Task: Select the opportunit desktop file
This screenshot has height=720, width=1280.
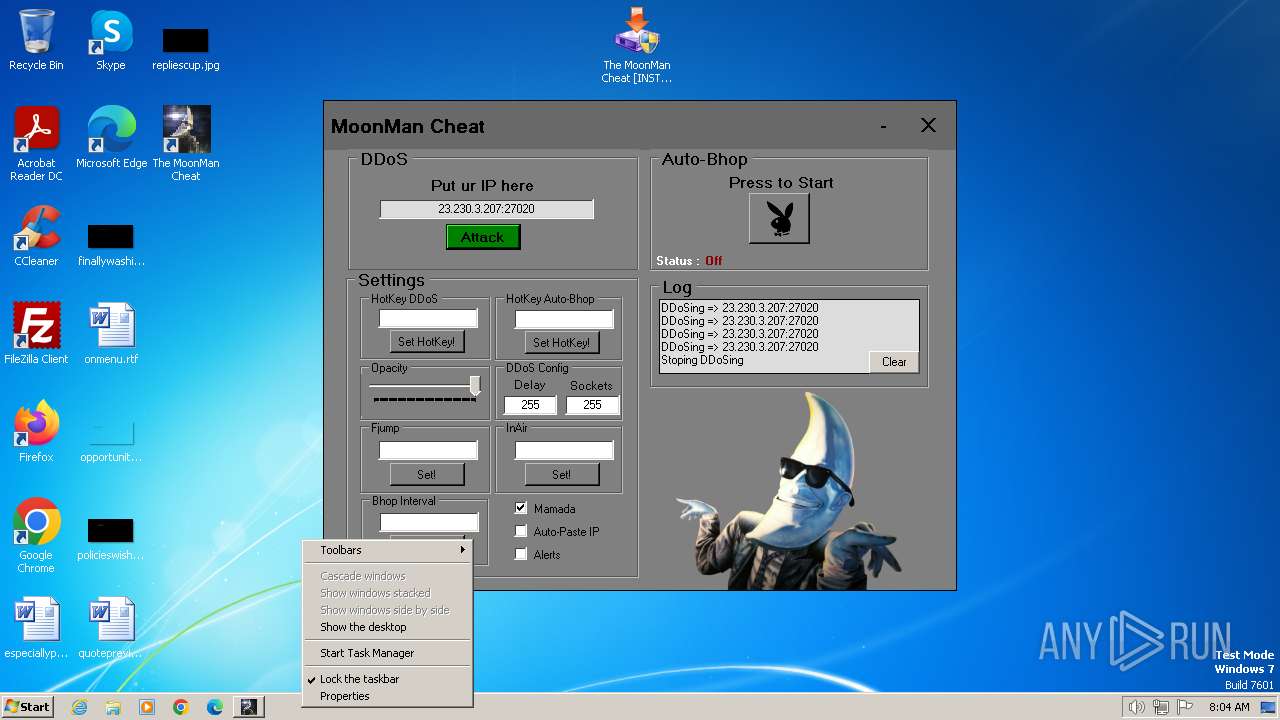Action: click(x=111, y=440)
